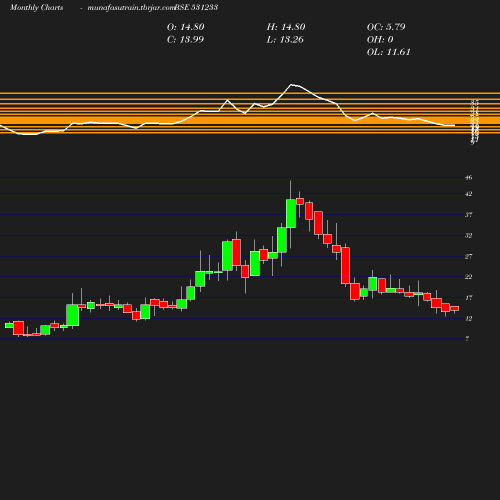Image resolution: width=500 pixels, height=500 pixels.
Task: Click the price axis label 42
Action: click(469, 194)
